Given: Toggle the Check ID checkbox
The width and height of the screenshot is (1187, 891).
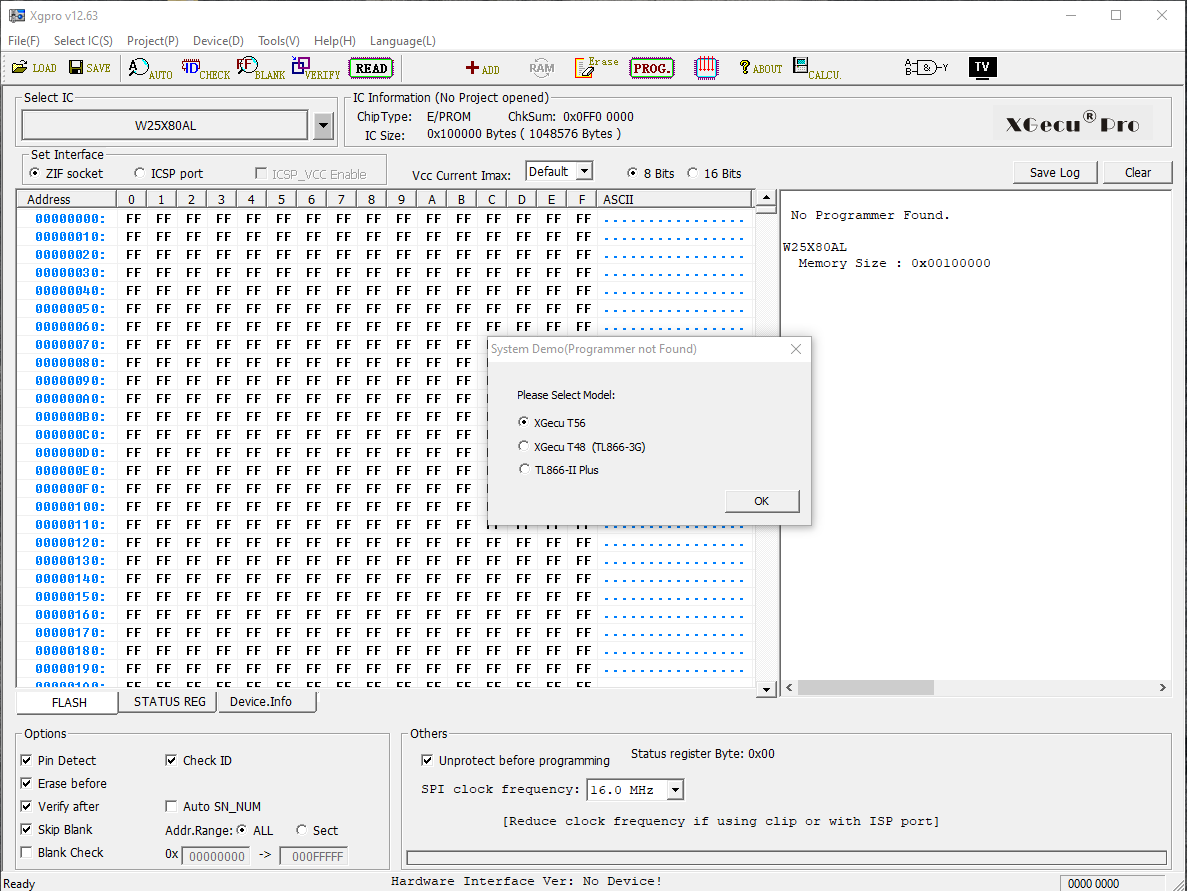Looking at the screenshot, I should click(171, 760).
